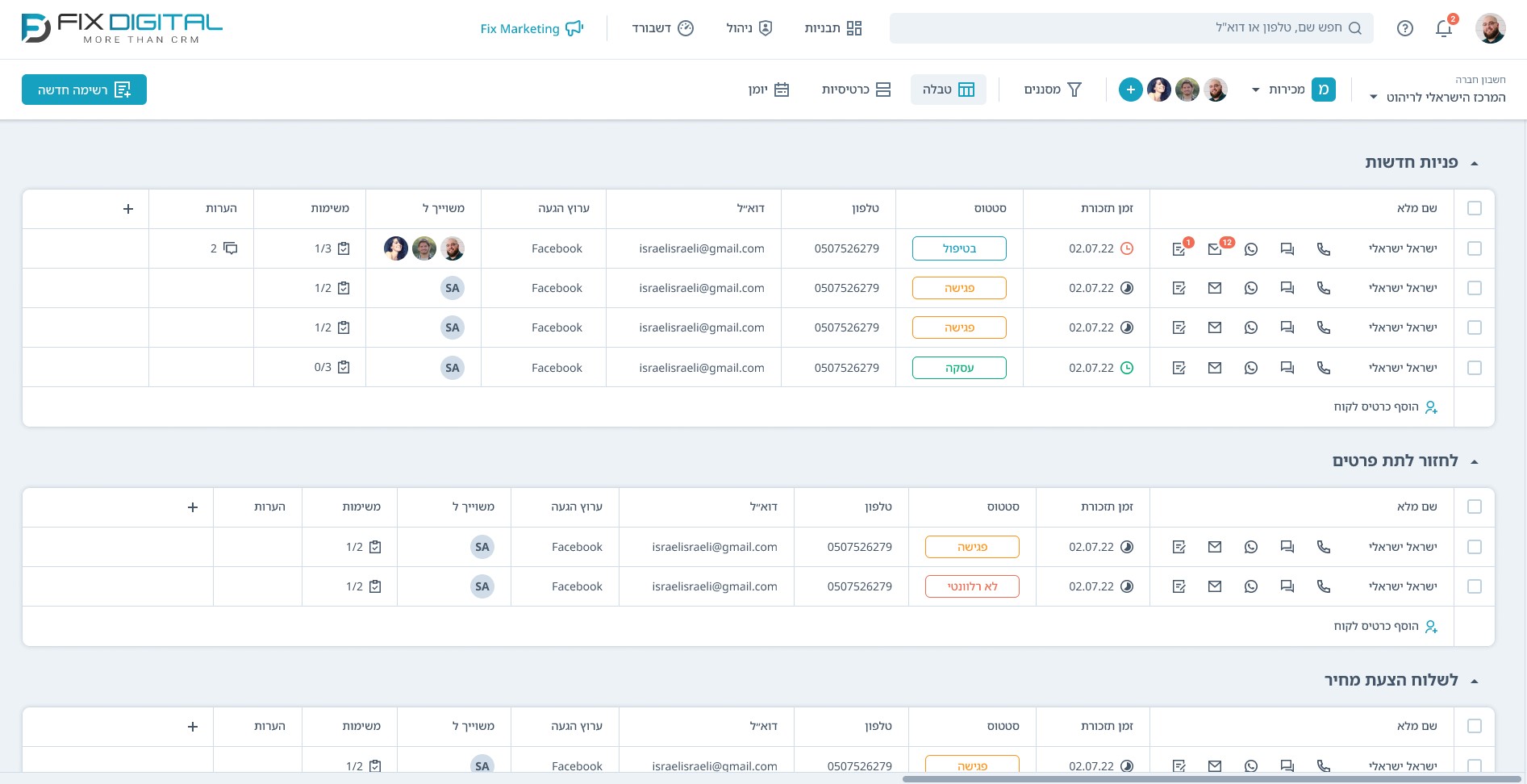
Task: Open company account dropdown המרכז הישראלי
Action: tap(1438, 98)
